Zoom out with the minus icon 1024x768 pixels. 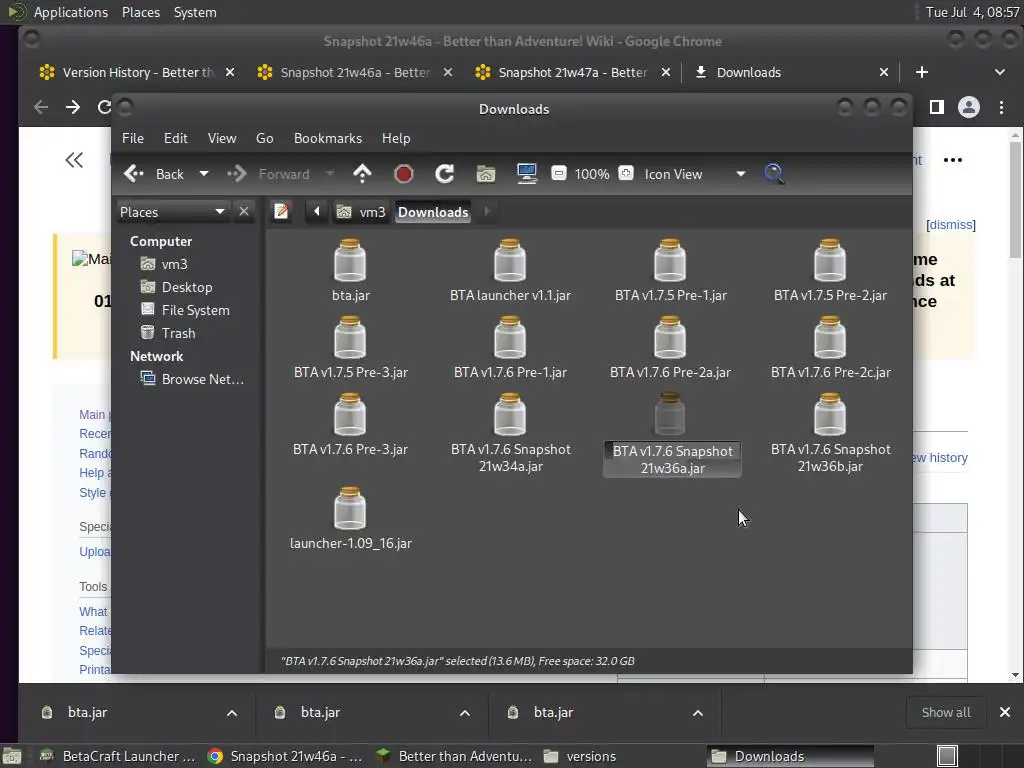pos(558,174)
